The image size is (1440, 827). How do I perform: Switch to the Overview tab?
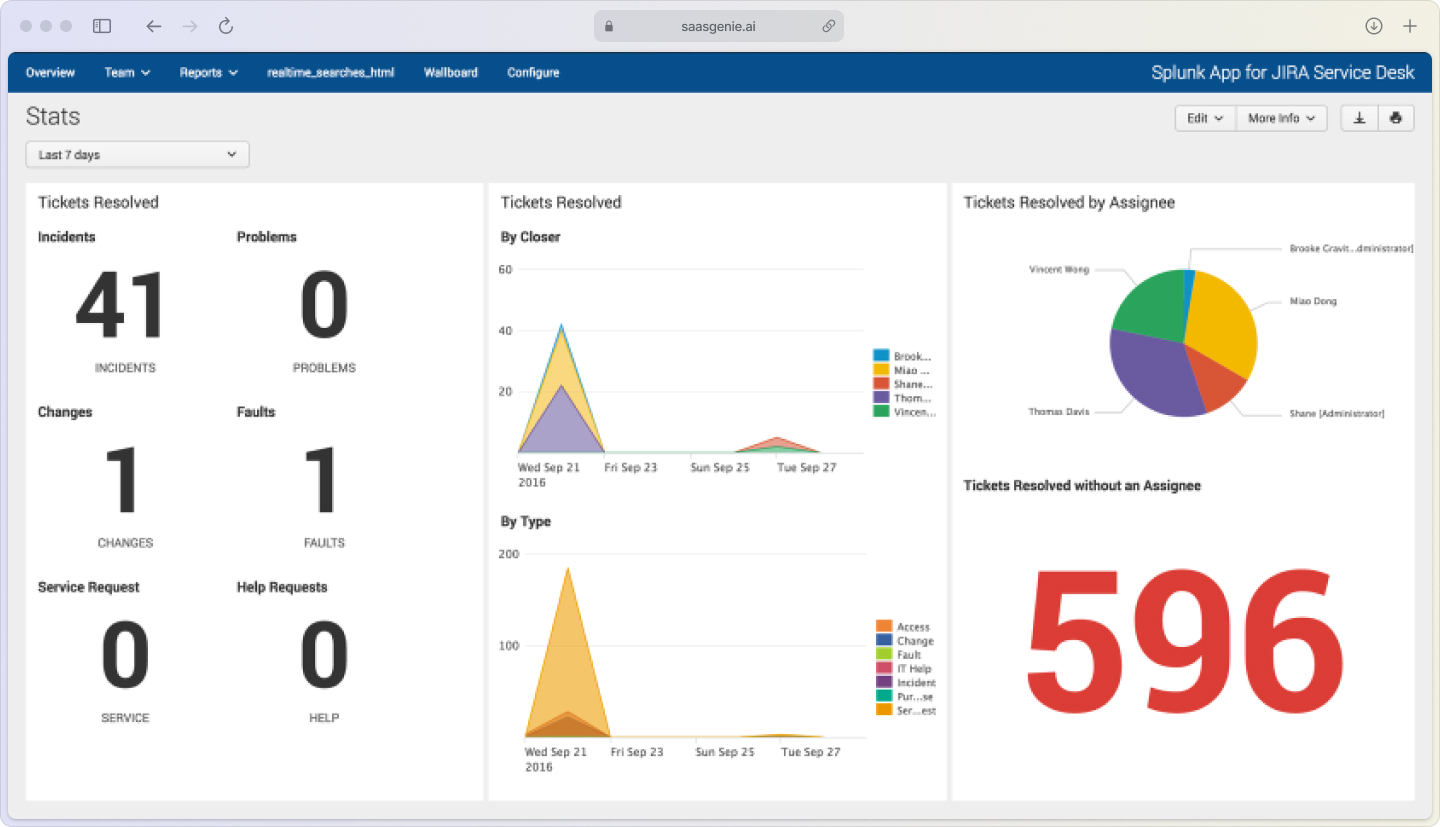49,72
